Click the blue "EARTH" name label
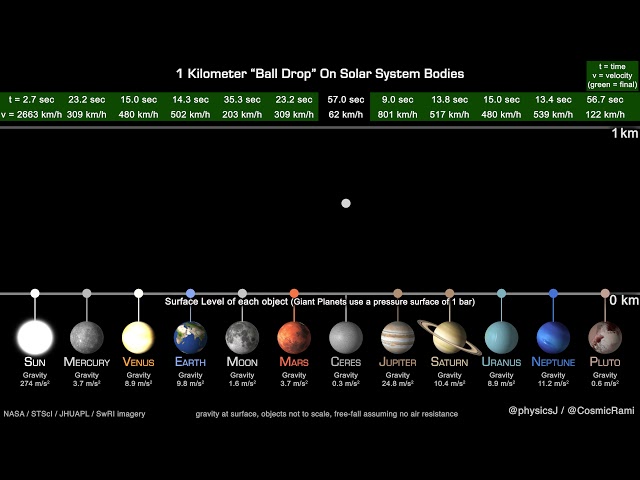 (x=190, y=362)
